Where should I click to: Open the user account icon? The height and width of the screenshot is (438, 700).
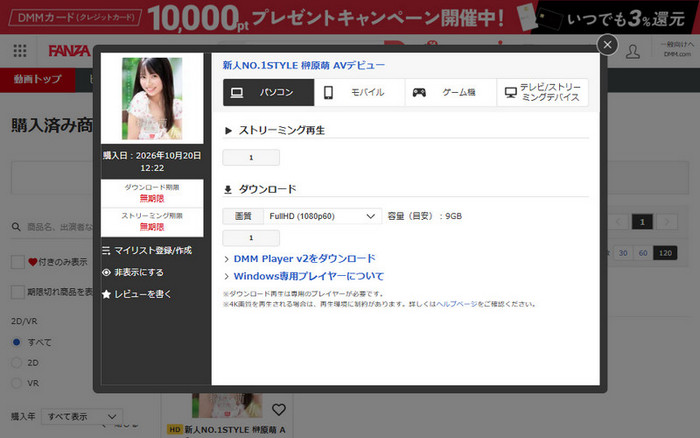633,51
